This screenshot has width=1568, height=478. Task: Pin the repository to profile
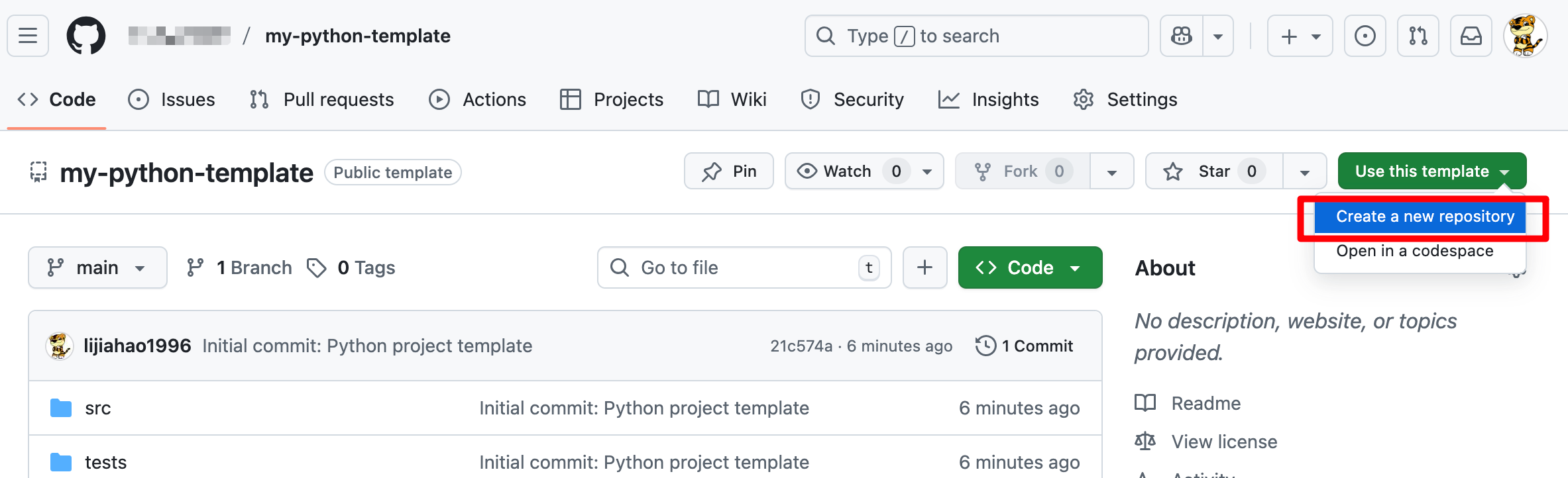click(x=729, y=171)
